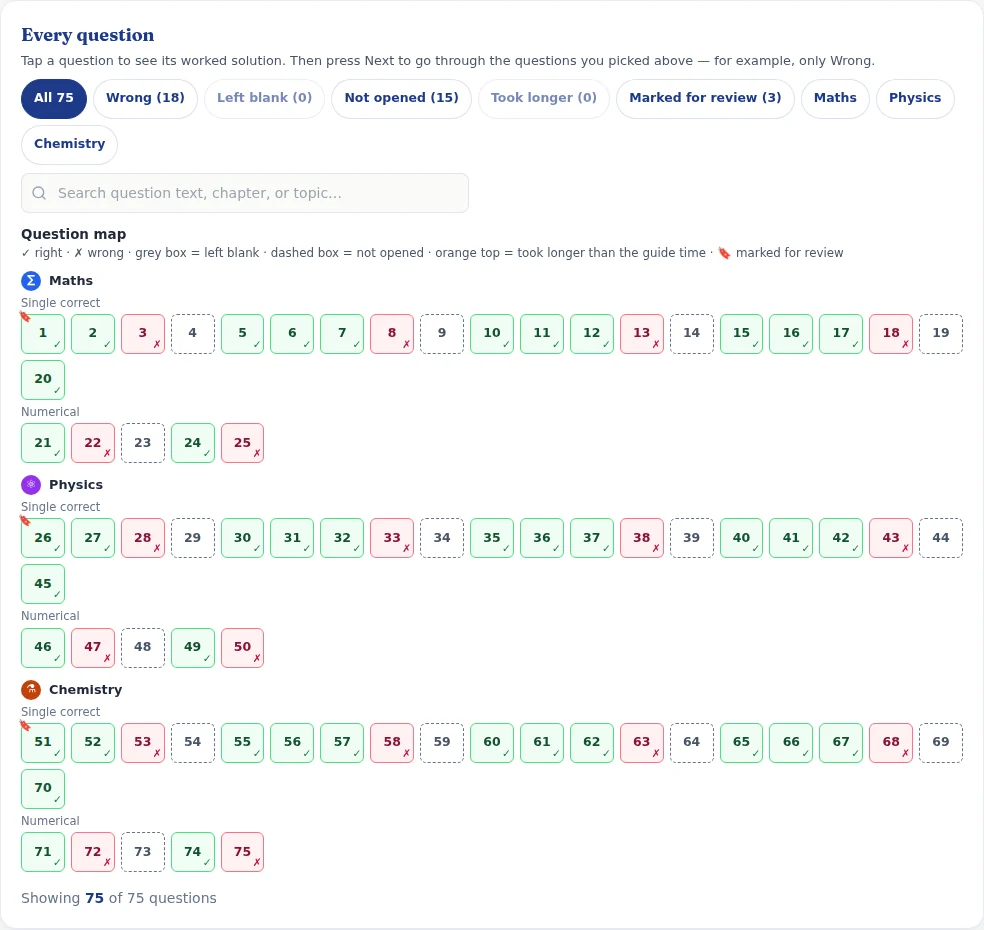Open unopened question 4

[x=193, y=334]
